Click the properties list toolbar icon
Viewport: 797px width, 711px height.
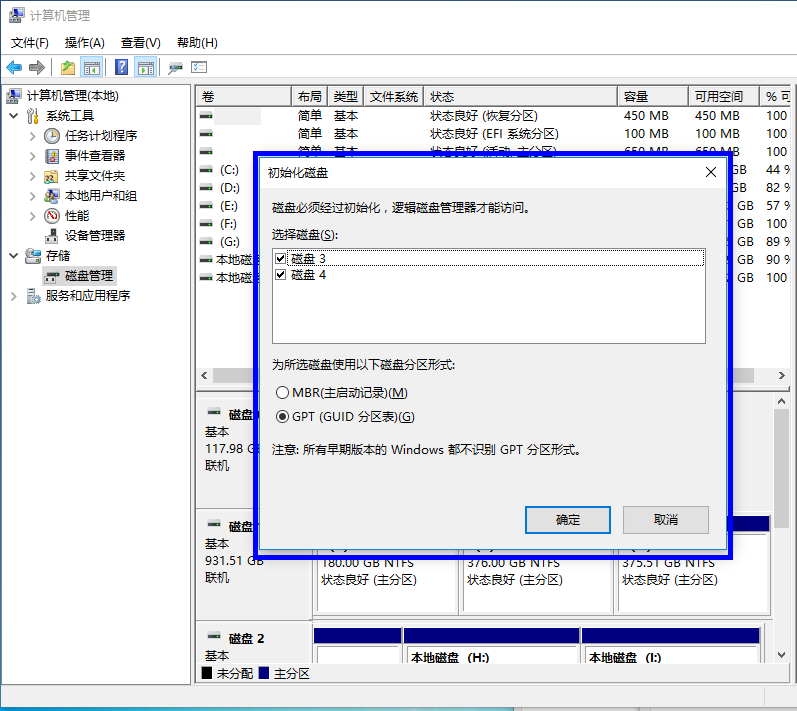pos(199,67)
